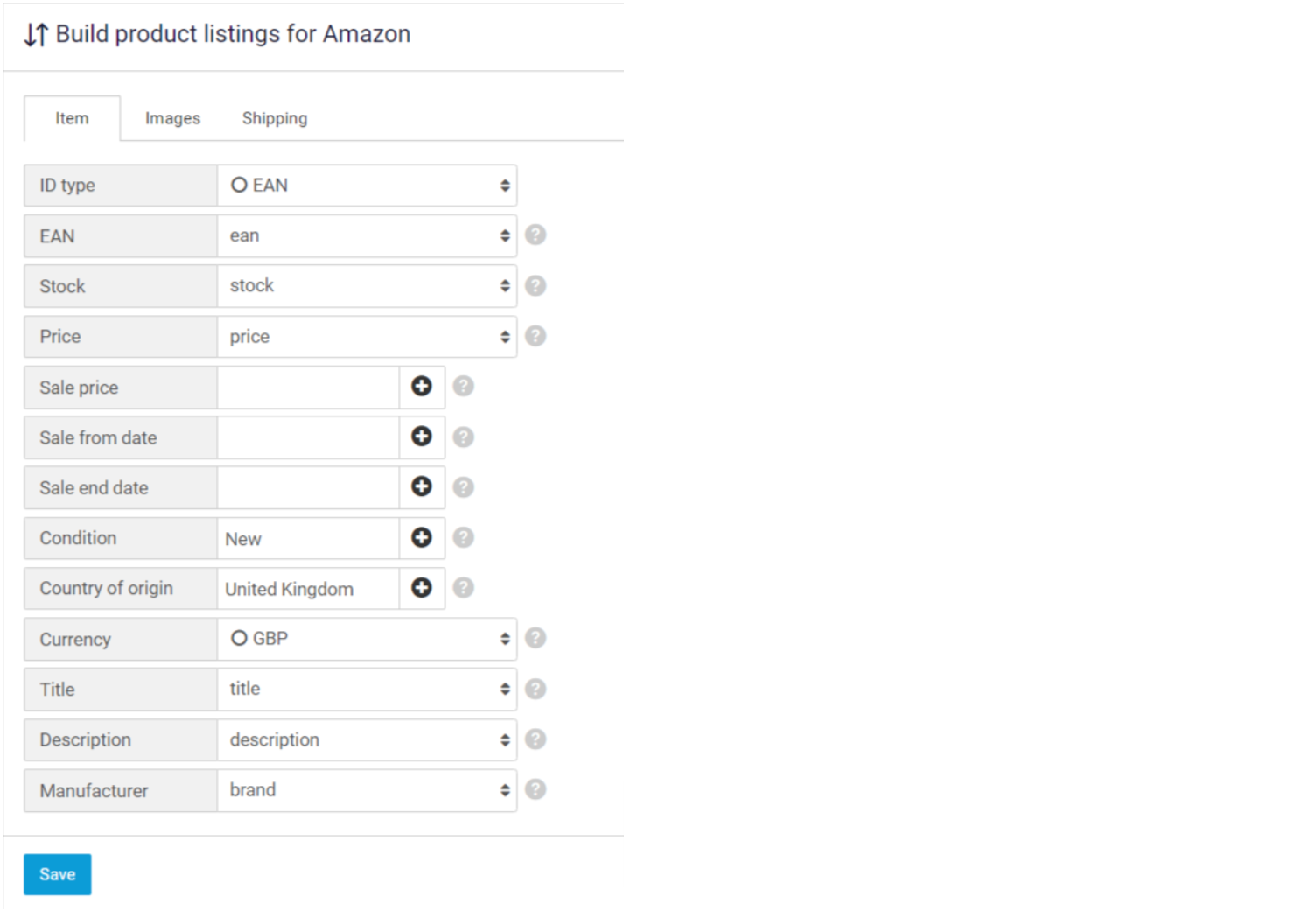The width and height of the screenshot is (1316, 917).
Task: Click the plus icon next to Condition
Action: (422, 537)
